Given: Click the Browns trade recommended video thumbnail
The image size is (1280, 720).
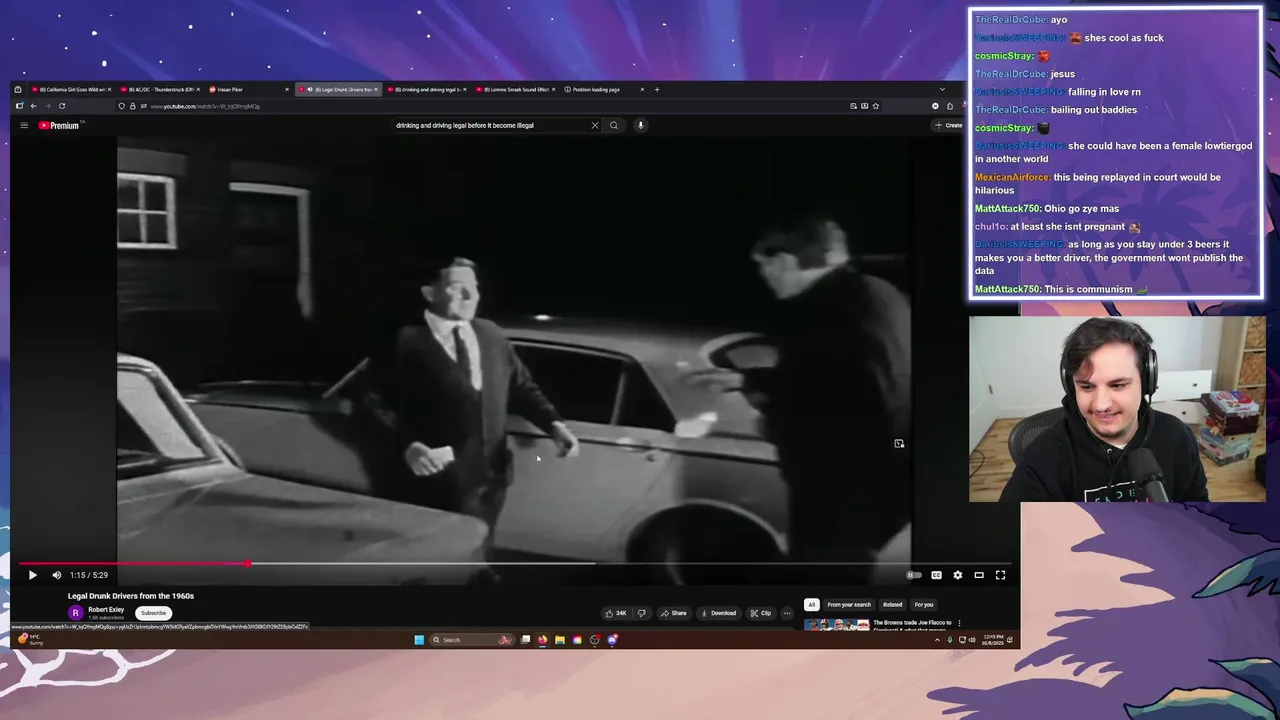Looking at the screenshot, I should (837, 625).
